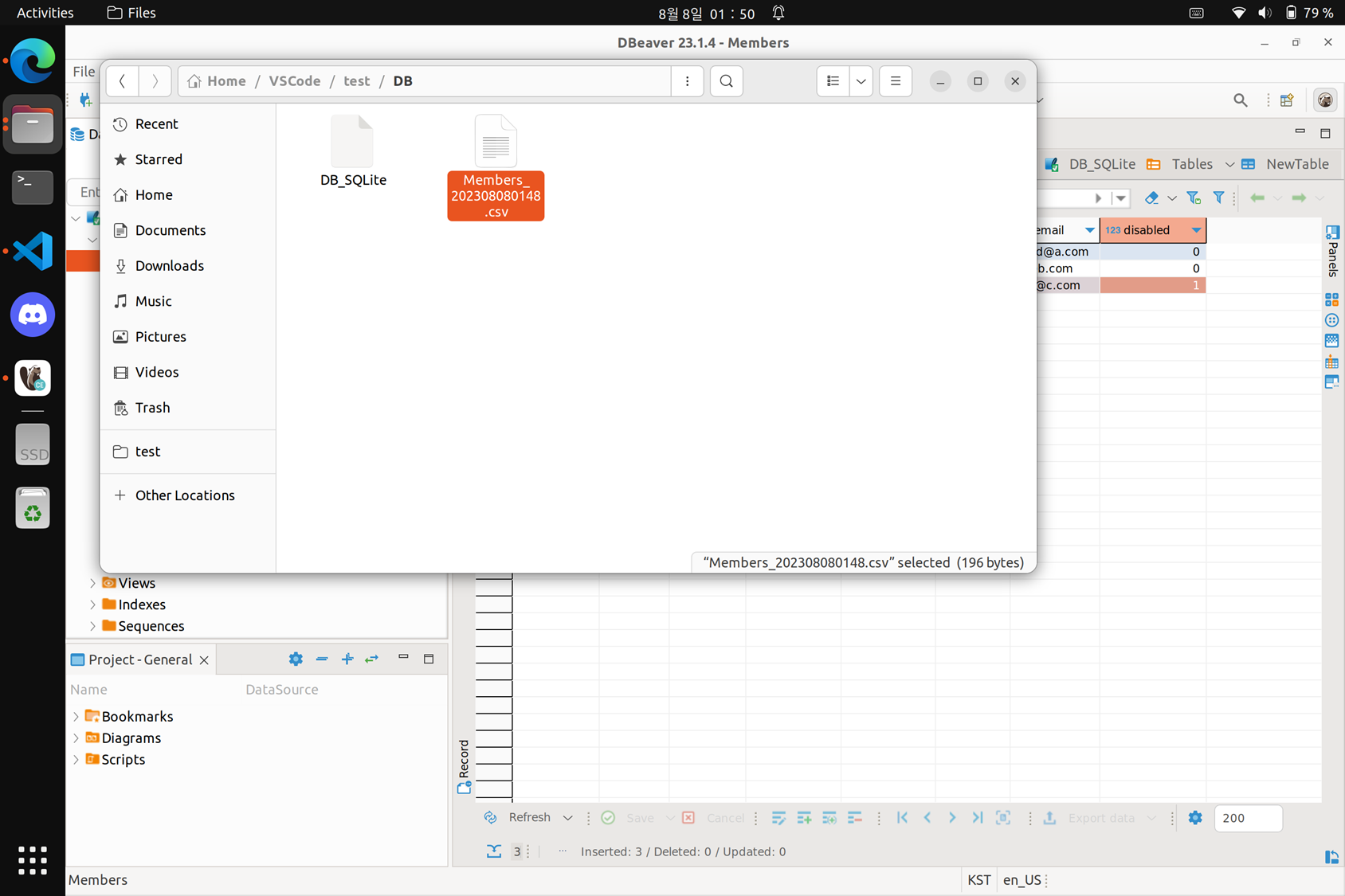
Task: Open the Files hamburger menu
Action: point(895,81)
